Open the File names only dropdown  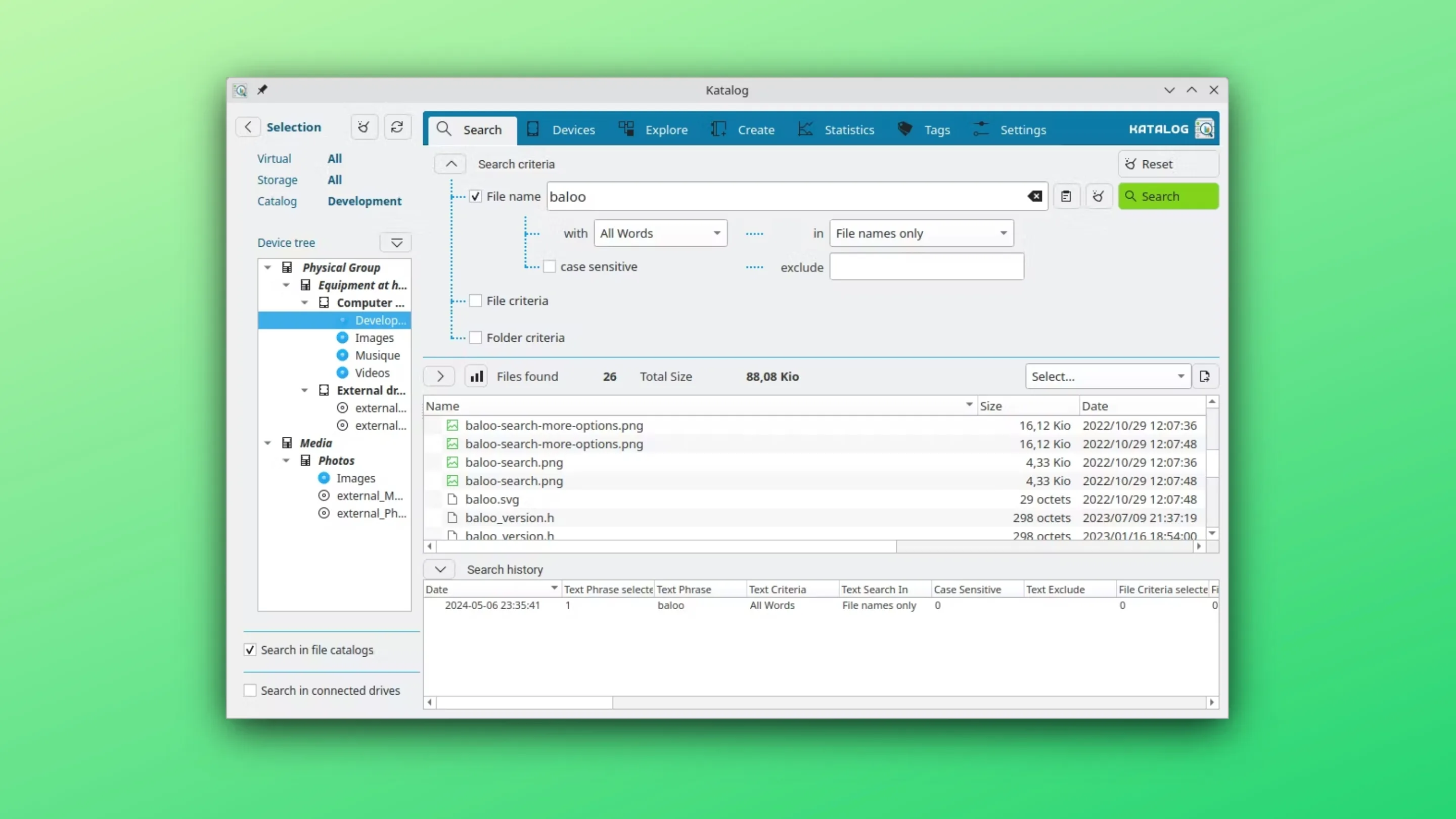920,233
